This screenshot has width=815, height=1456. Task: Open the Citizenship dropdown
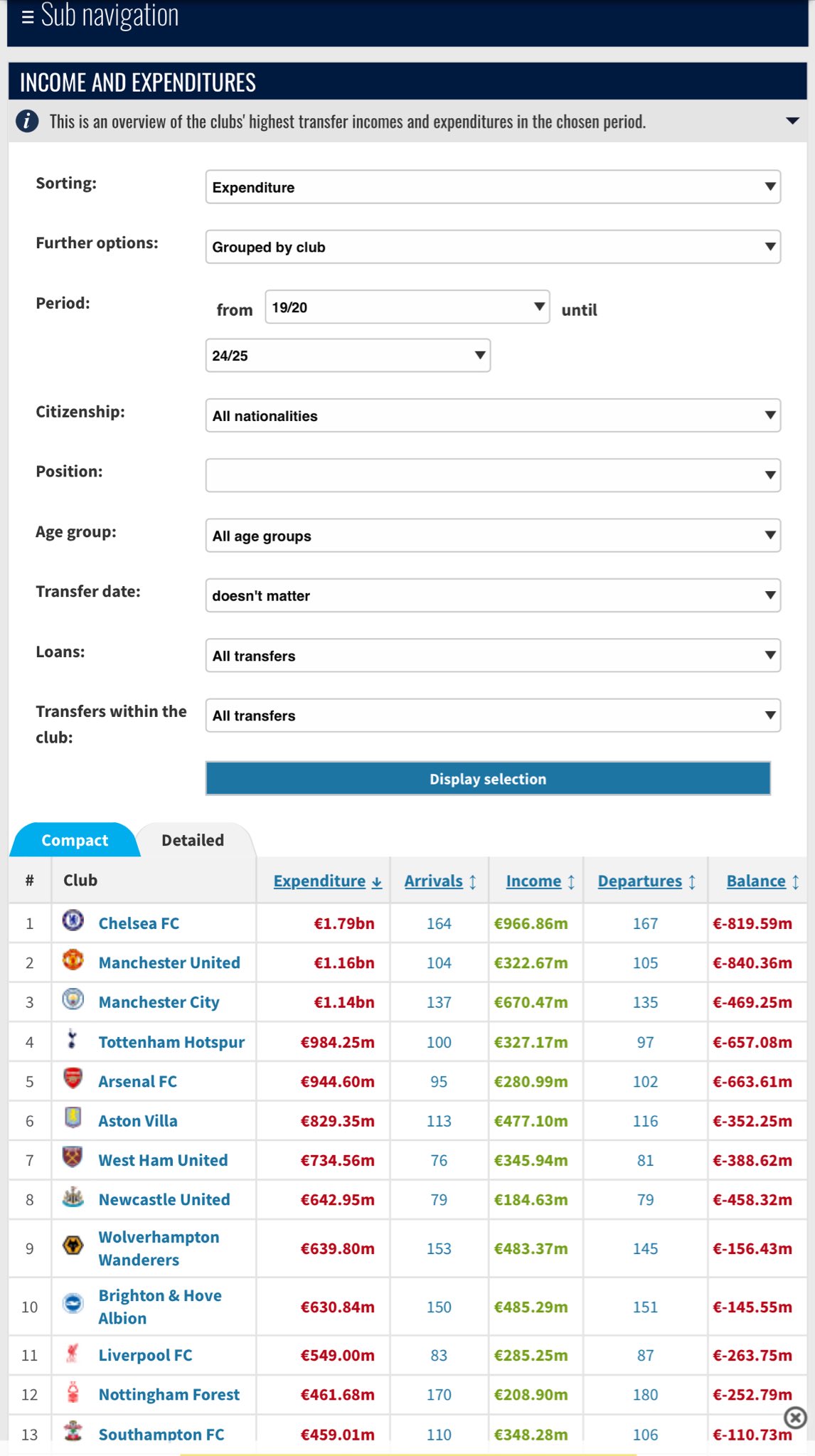pyautogui.click(x=493, y=415)
